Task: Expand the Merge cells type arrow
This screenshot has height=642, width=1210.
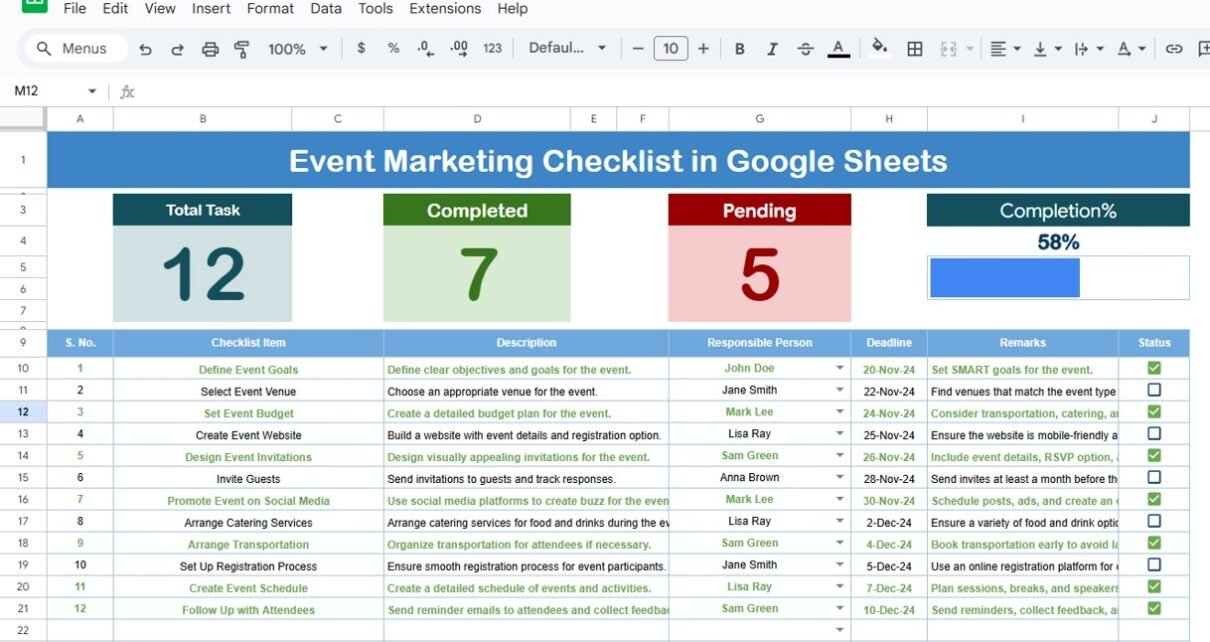Action: point(969,49)
